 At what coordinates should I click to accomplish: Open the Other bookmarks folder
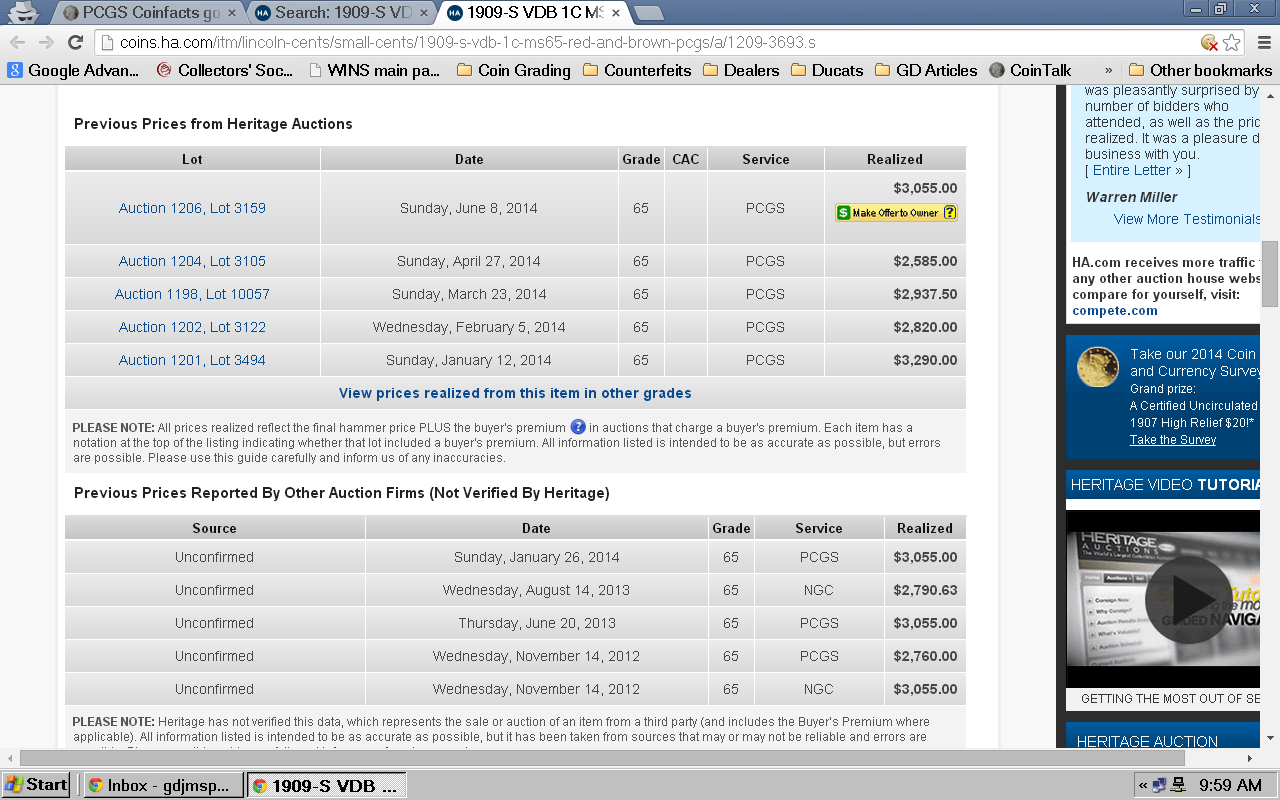(x=1200, y=70)
